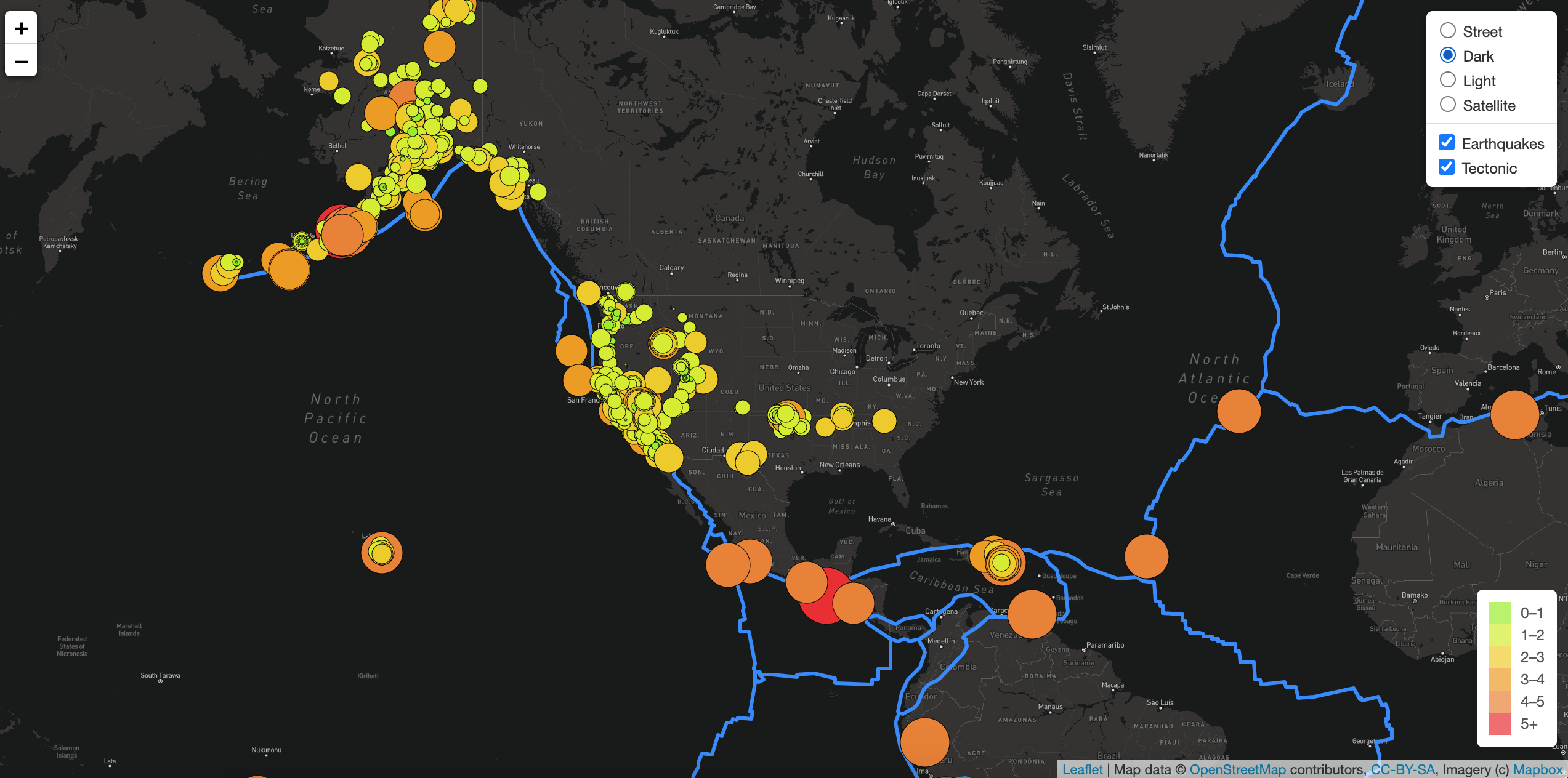Click the orange marker off Mexico's Pacific coast
1568x778 pixels.
(728, 565)
